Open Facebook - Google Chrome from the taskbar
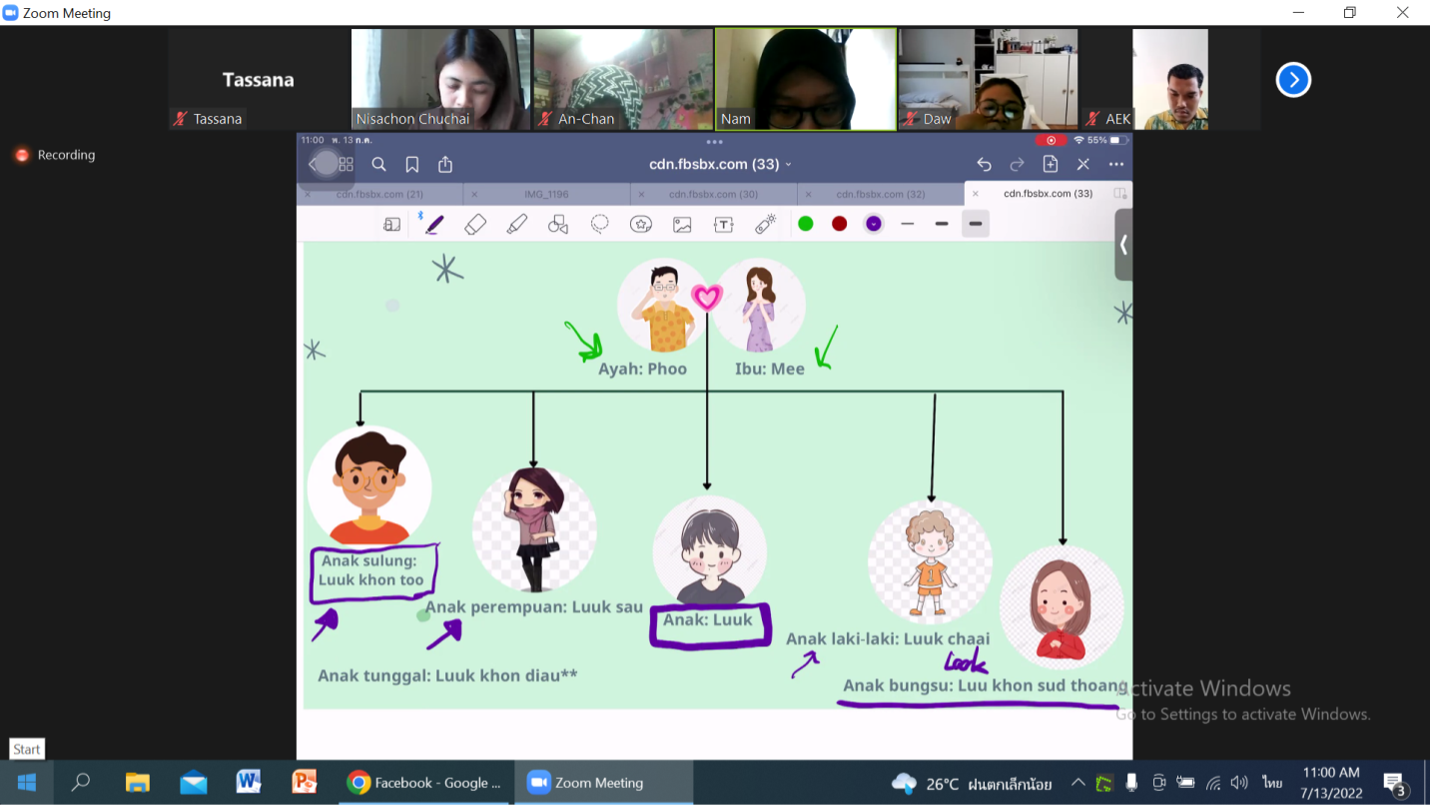Screen dimensions: 1430x809 point(424,783)
